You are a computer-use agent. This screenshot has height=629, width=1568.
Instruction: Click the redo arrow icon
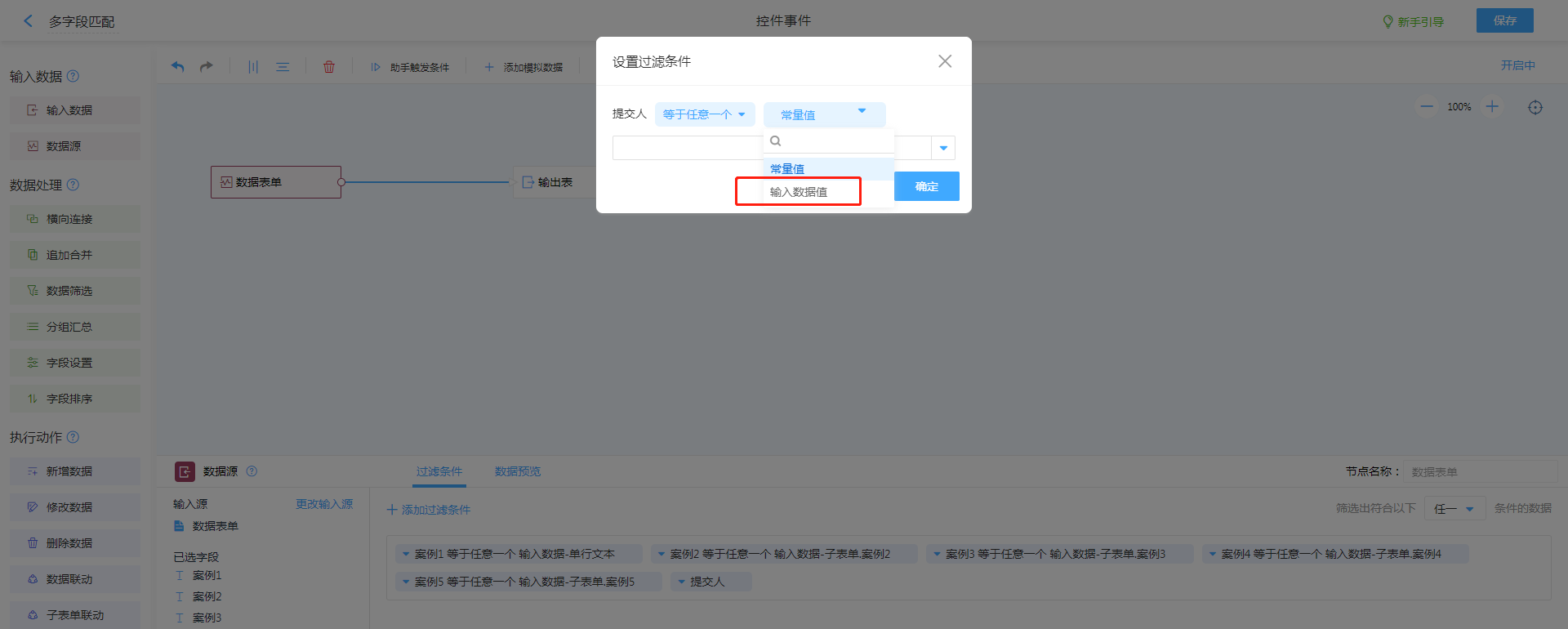click(x=207, y=67)
